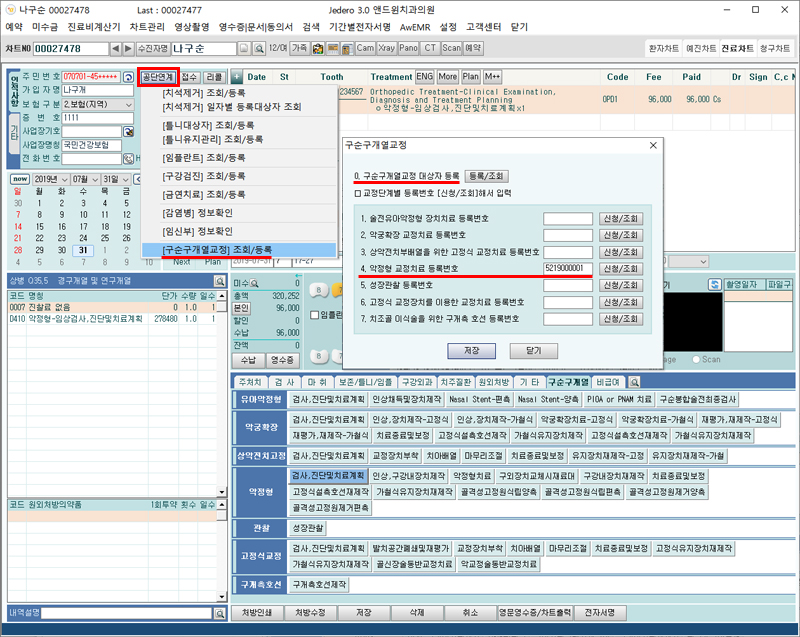Open 차트관리 in the top menu bar
Viewport: 800px width, 637px height.
coord(149,27)
